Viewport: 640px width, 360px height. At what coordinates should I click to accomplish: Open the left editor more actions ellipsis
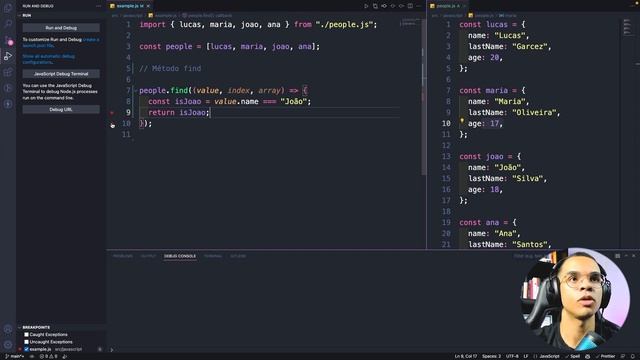(x=419, y=6)
